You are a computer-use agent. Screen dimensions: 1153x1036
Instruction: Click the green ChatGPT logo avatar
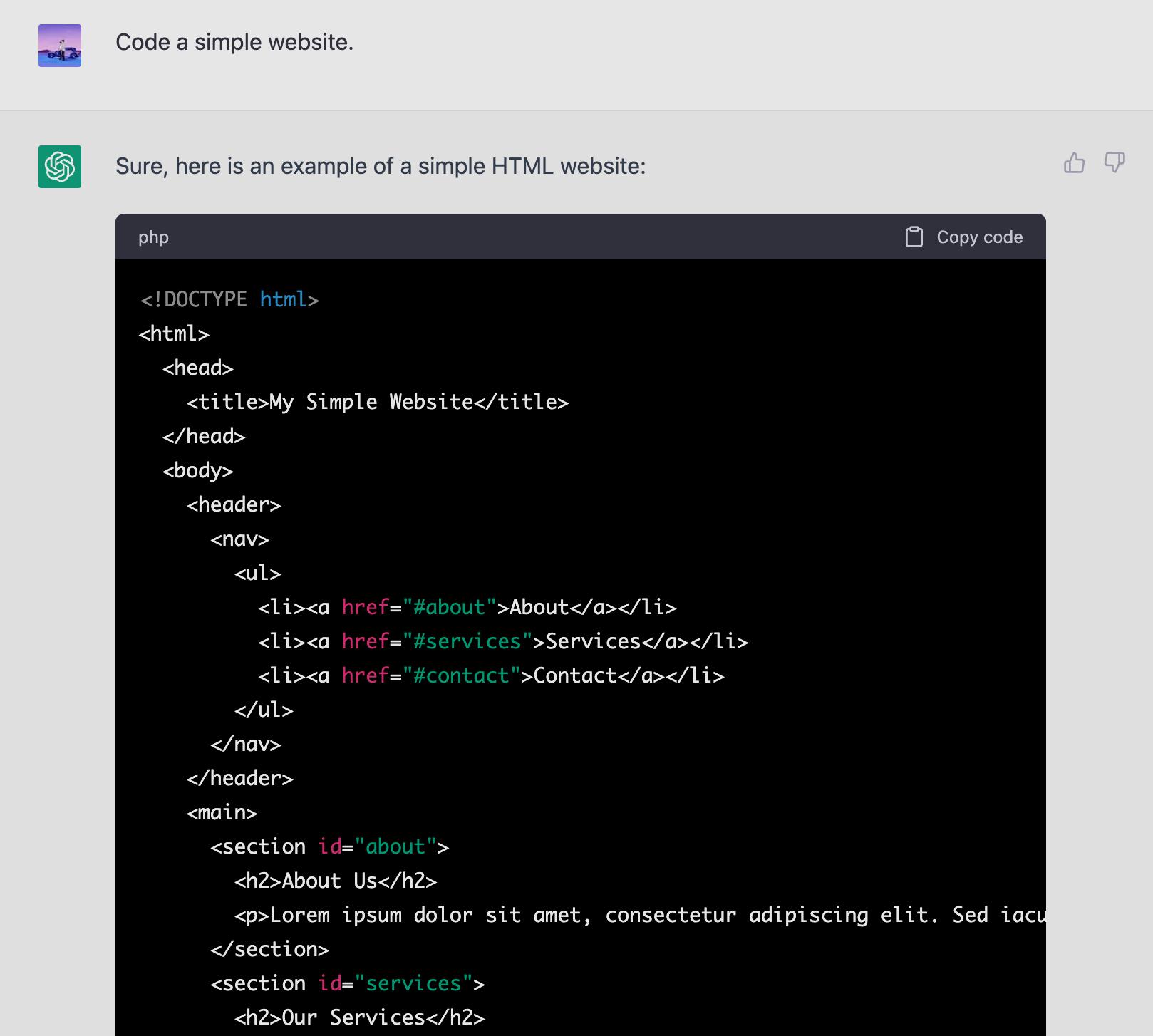[x=60, y=167]
